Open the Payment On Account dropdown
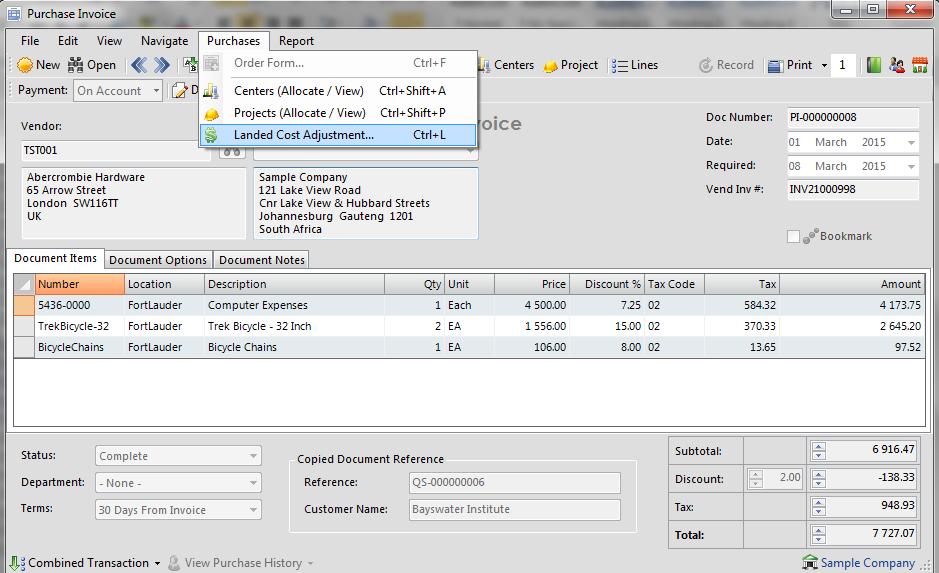Screen dimensions: 939x573 coord(155,91)
